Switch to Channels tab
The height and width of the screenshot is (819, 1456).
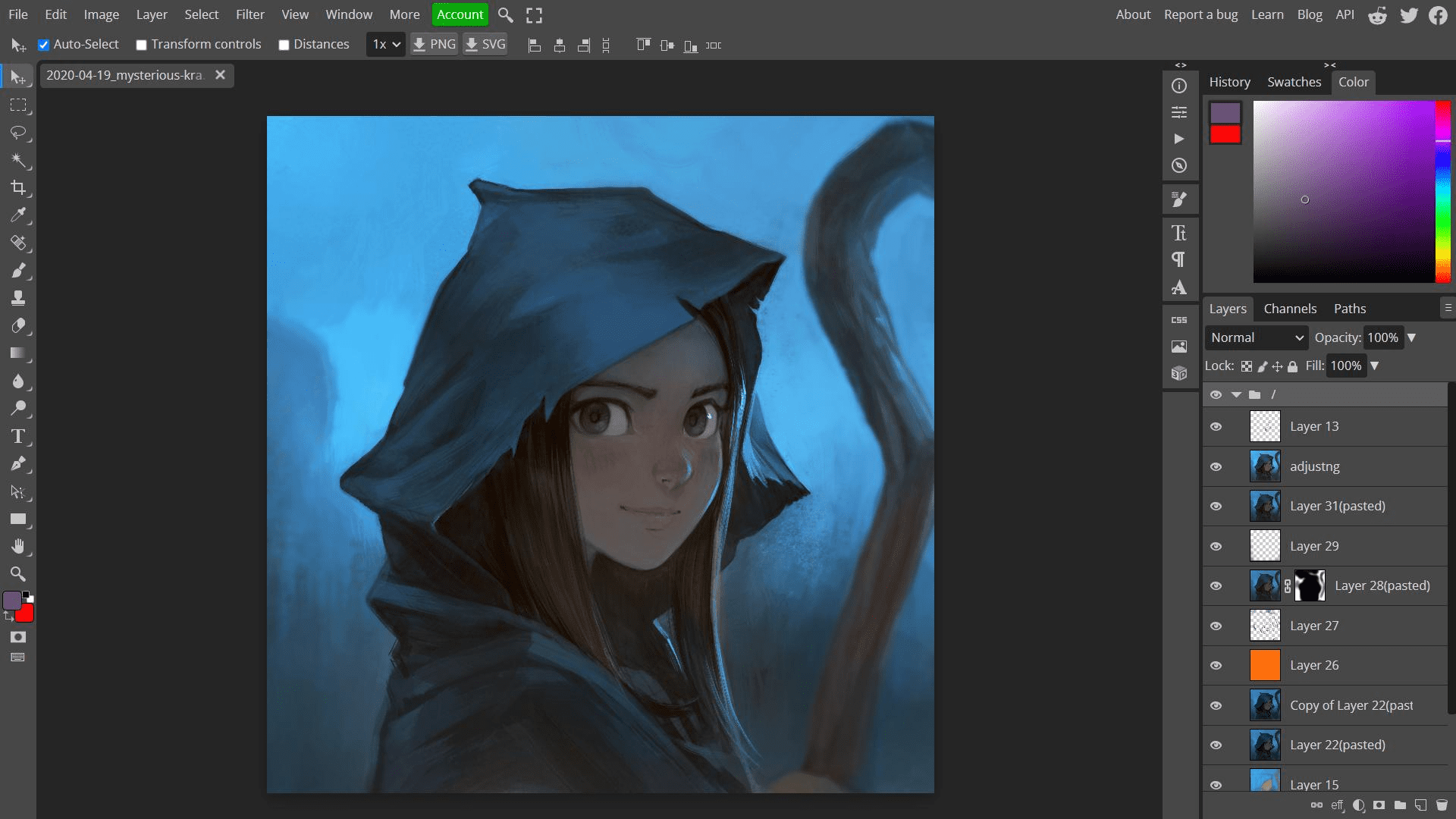point(1290,308)
